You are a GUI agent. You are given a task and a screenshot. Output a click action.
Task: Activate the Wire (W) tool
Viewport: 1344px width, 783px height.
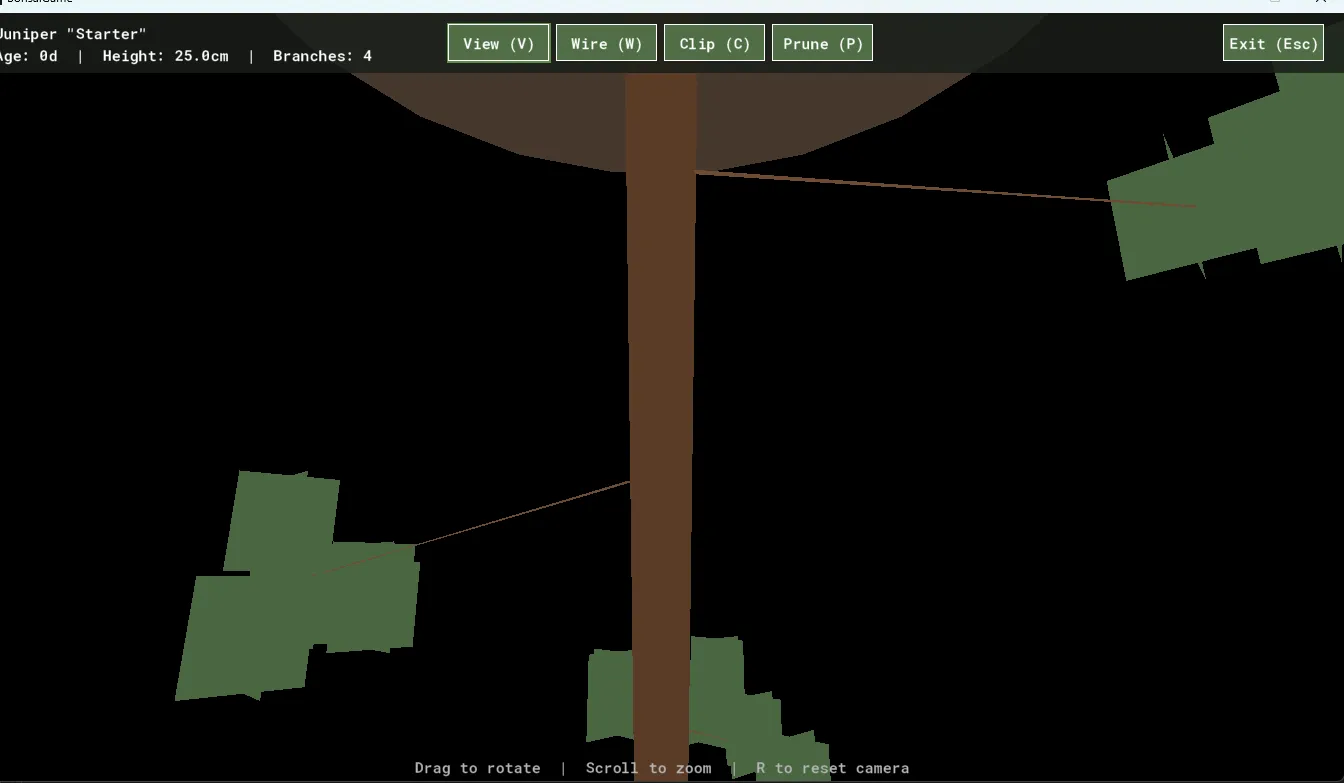606,43
